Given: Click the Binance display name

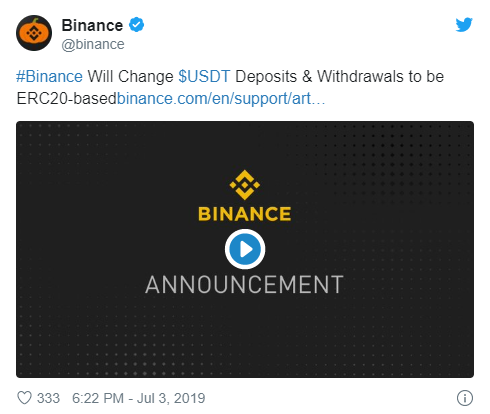Looking at the screenshot, I should (x=92, y=25).
